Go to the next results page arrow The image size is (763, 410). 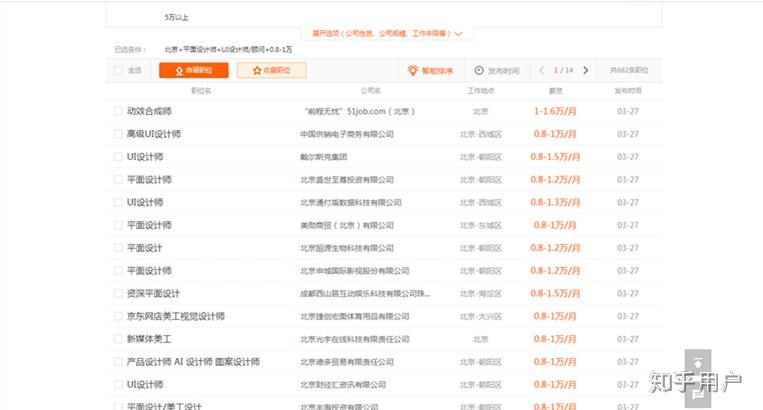coord(585,71)
